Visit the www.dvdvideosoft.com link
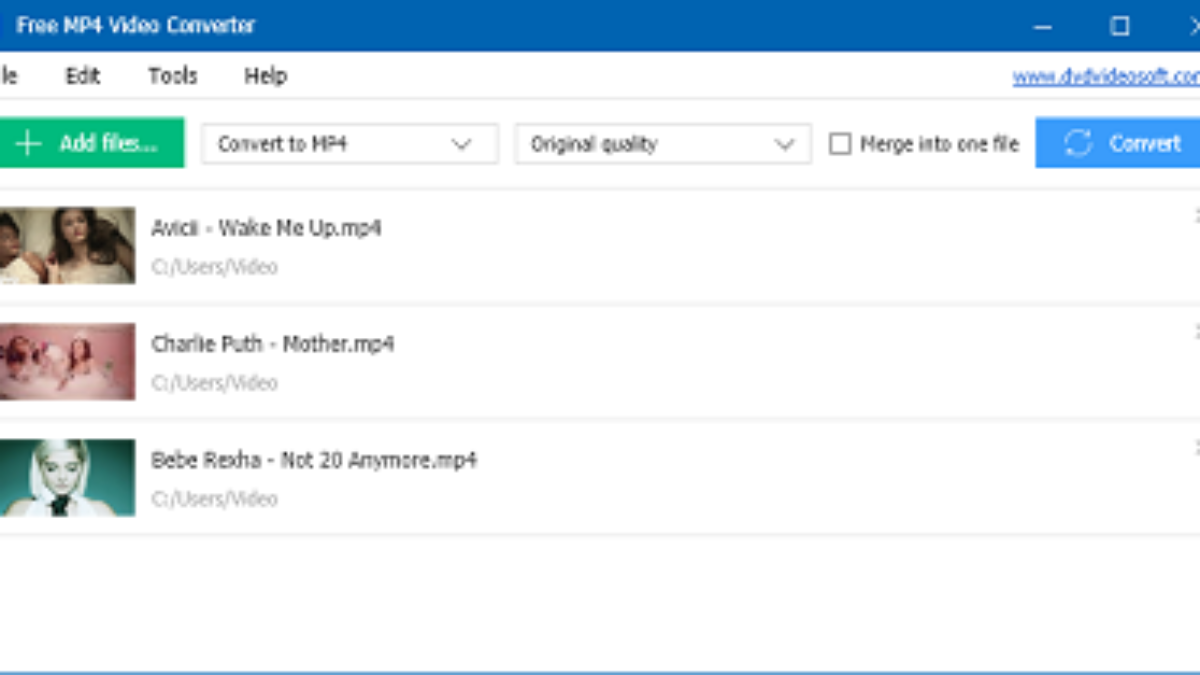1200x675 pixels. point(1105,77)
